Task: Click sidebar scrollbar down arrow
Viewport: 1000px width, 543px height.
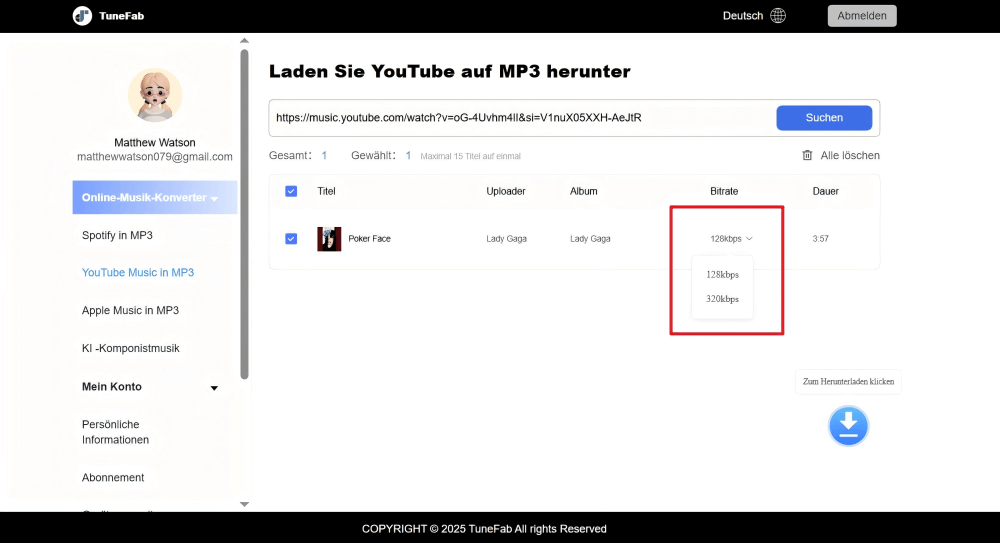Action: pyautogui.click(x=244, y=504)
